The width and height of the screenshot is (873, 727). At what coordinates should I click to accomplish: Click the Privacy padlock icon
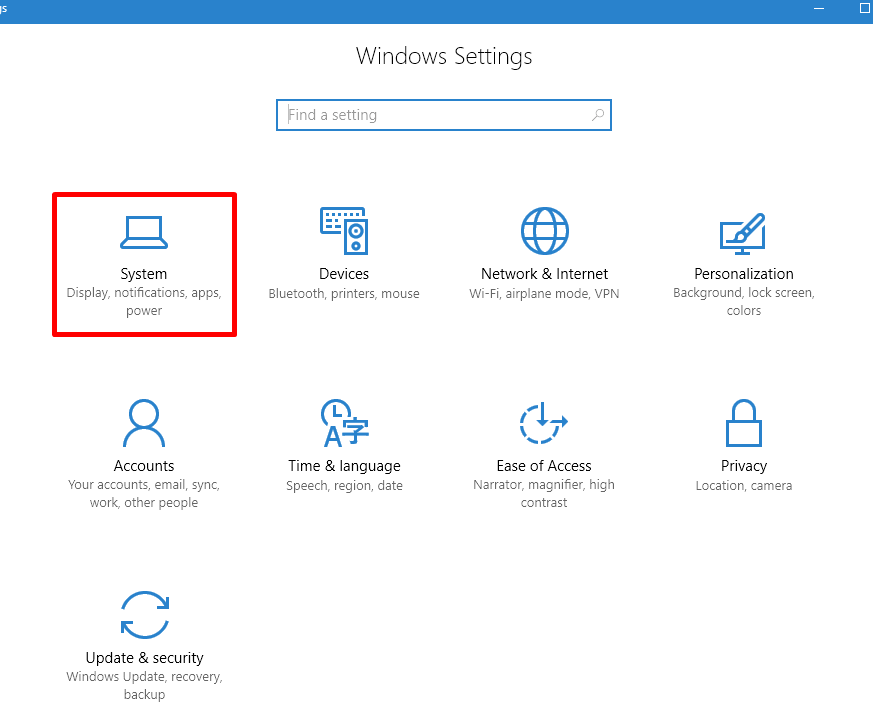pyautogui.click(x=743, y=423)
